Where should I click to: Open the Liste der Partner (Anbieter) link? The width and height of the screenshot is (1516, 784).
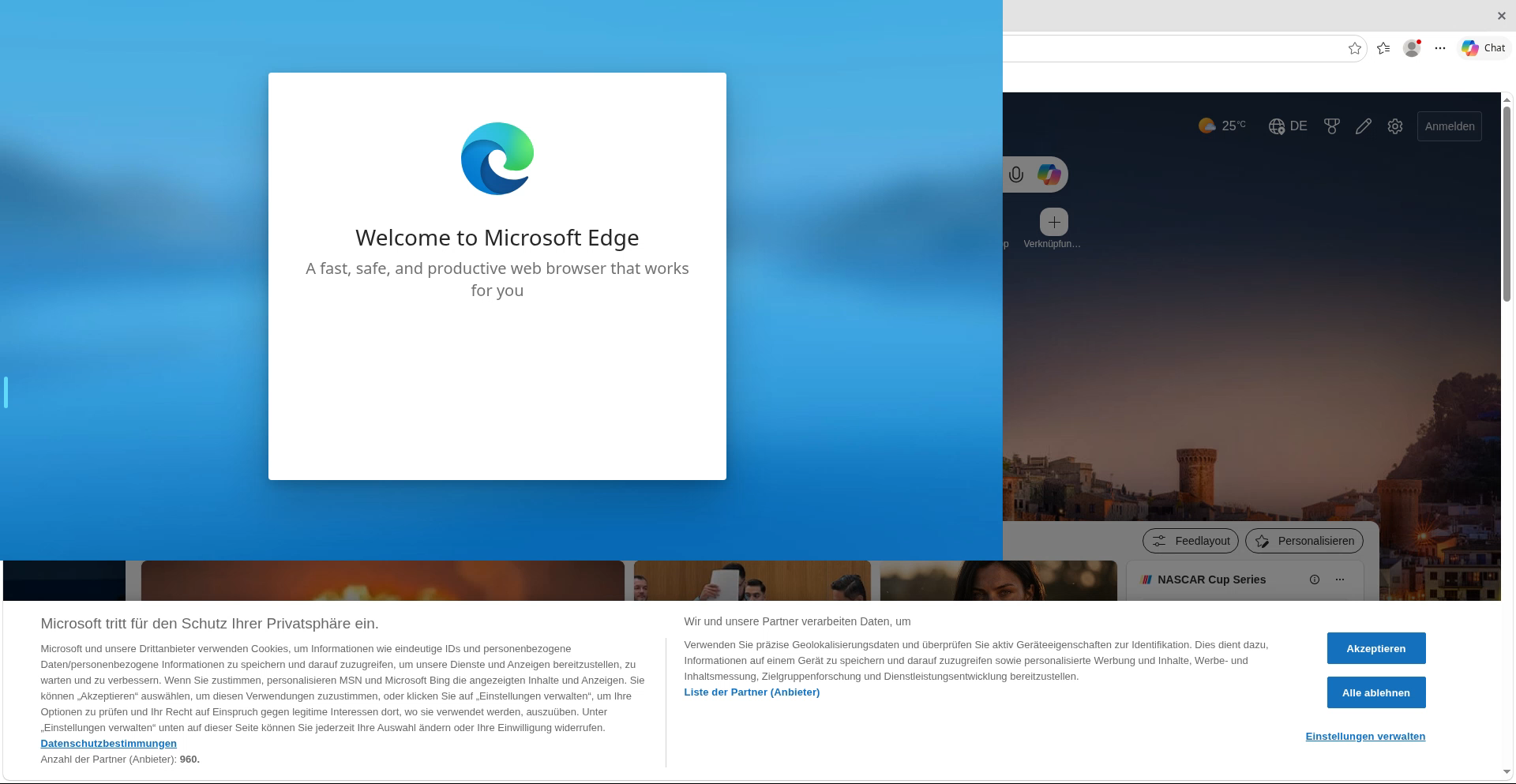tap(752, 692)
